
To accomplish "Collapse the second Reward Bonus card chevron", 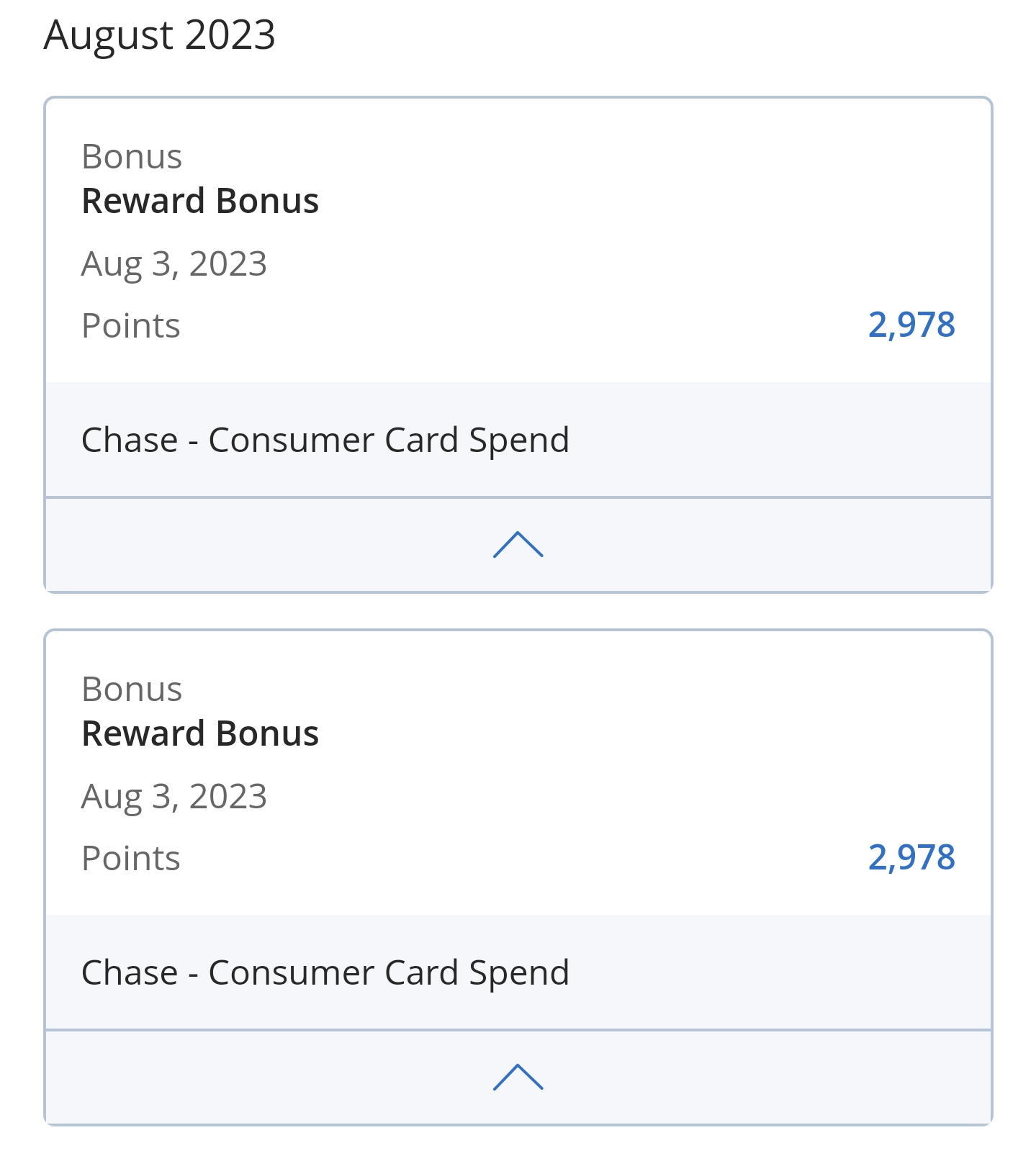I will (x=518, y=1078).
